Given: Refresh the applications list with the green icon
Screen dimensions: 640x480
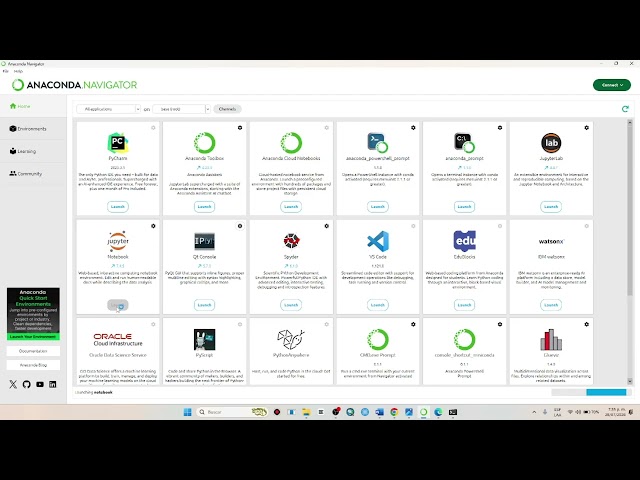Looking at the screenshot, I should pos(625,109).
